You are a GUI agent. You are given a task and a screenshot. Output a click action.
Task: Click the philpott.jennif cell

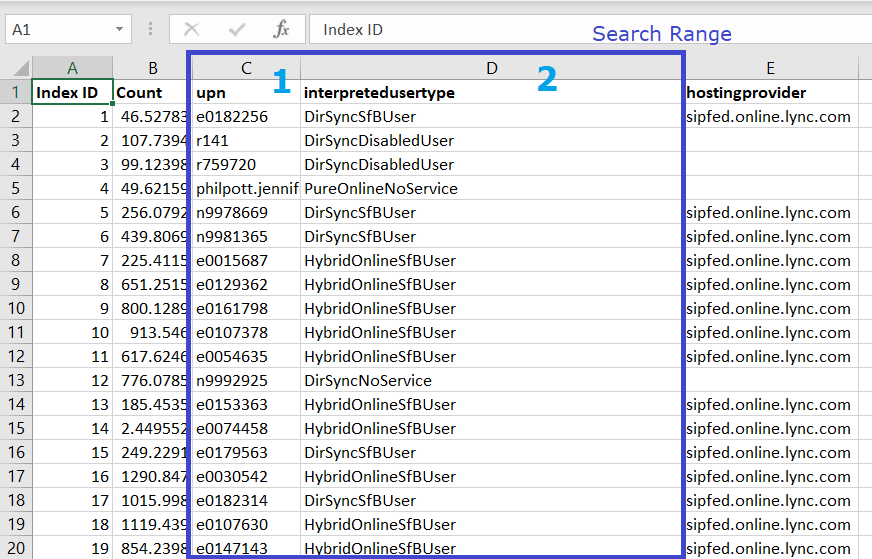[246, 188]
